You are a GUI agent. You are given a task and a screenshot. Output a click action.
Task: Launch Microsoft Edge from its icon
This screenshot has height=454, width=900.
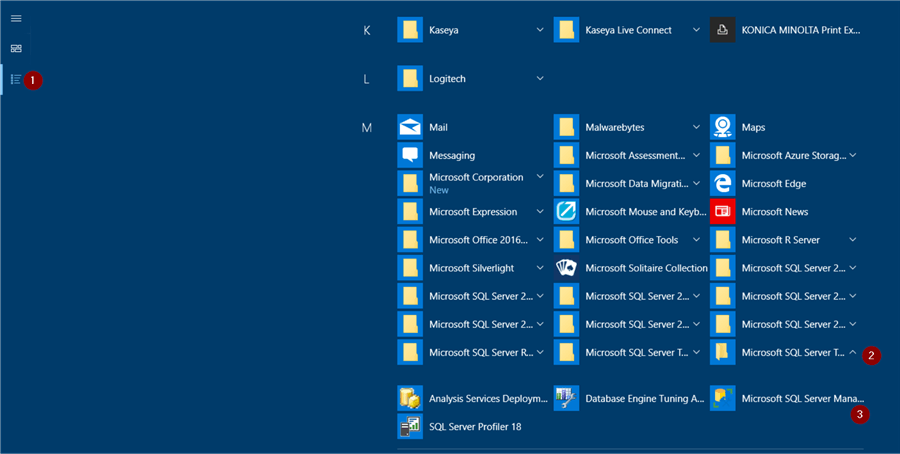pyautogui.click(x=723, y=183)
